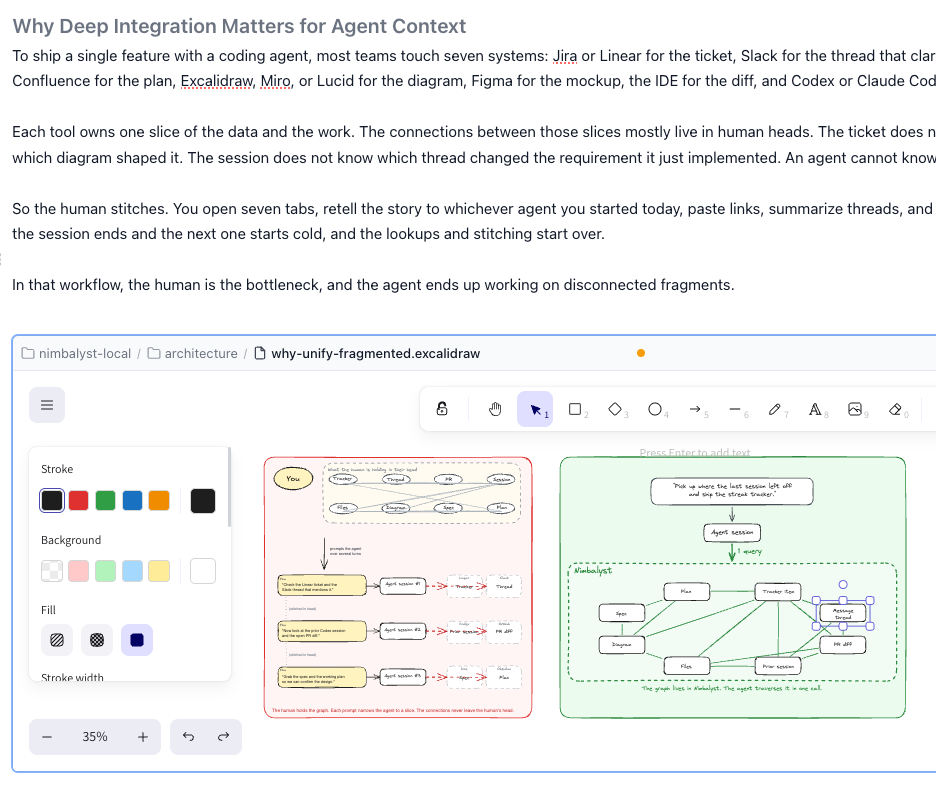936x793 pixels.
Task: Zoom out with the minus button
Action: [x=47, y=737]
